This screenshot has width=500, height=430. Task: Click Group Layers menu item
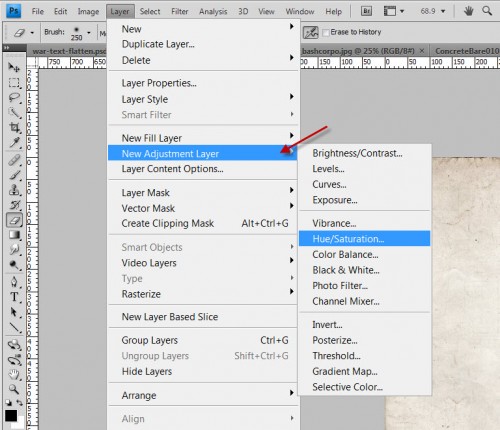[x=203, y=340]
